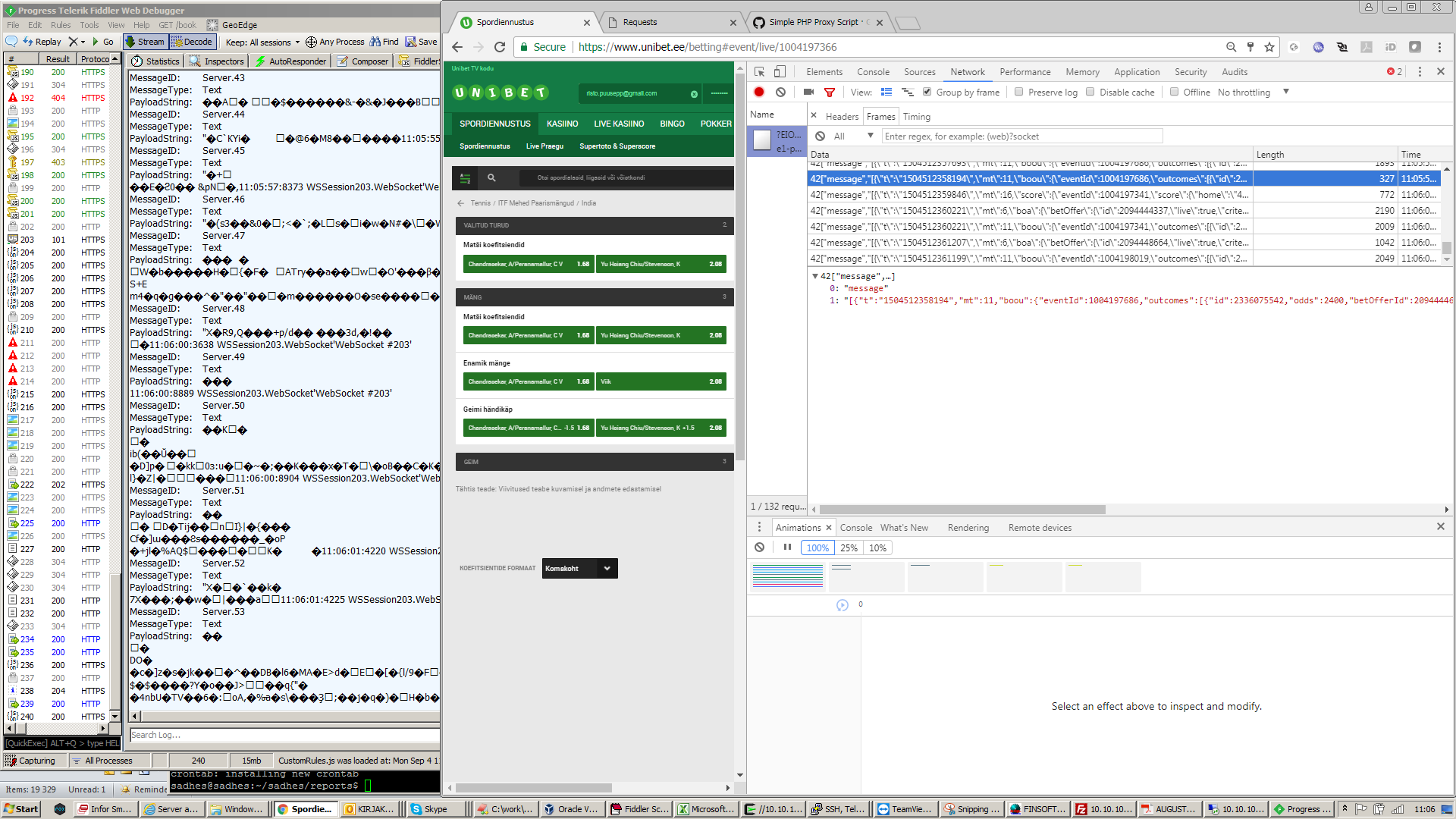Click capture screenshots camera icon
Viewport: 1456px width, 819px height.
pos(808,92)
